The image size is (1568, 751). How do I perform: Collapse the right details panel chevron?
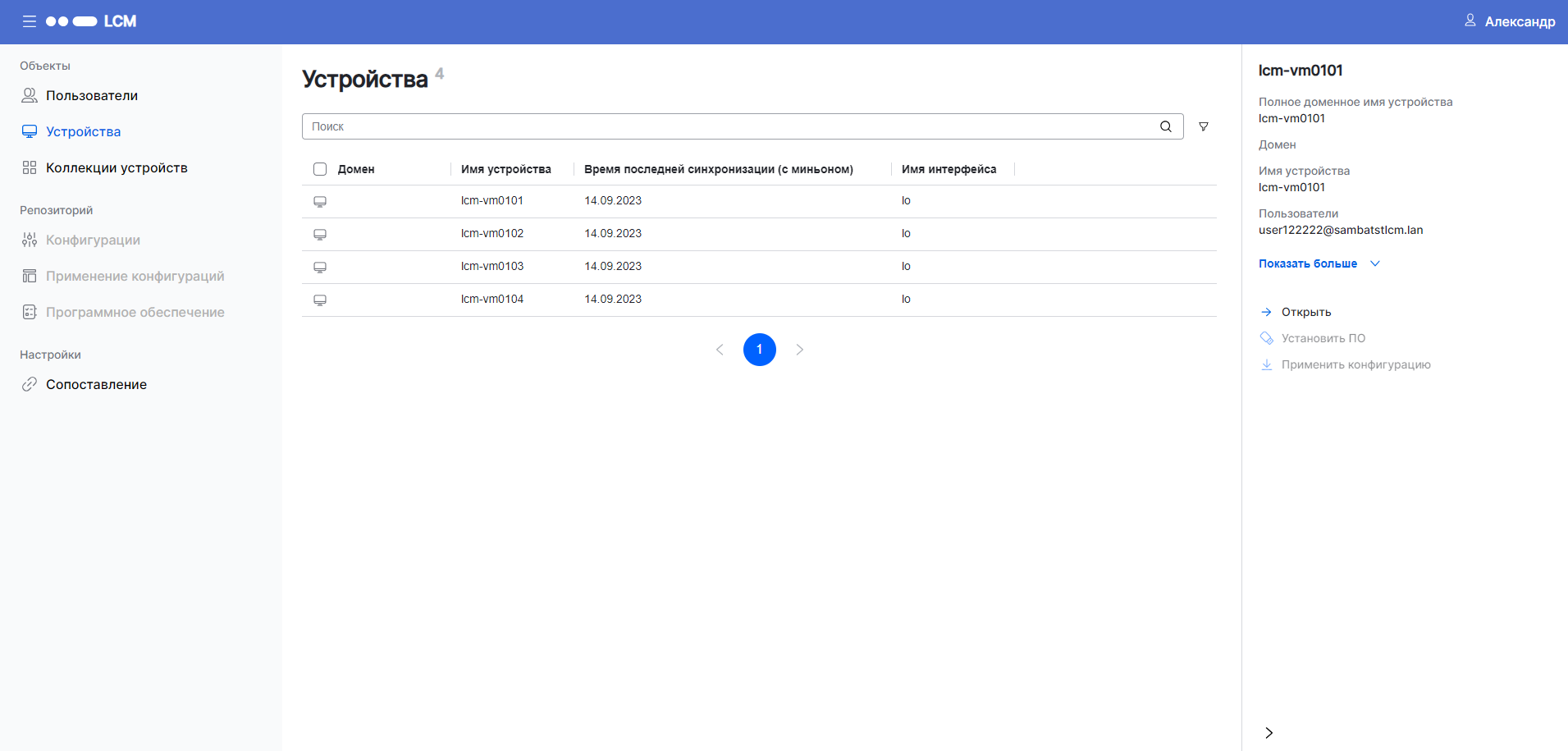[x=1269, y=733]
